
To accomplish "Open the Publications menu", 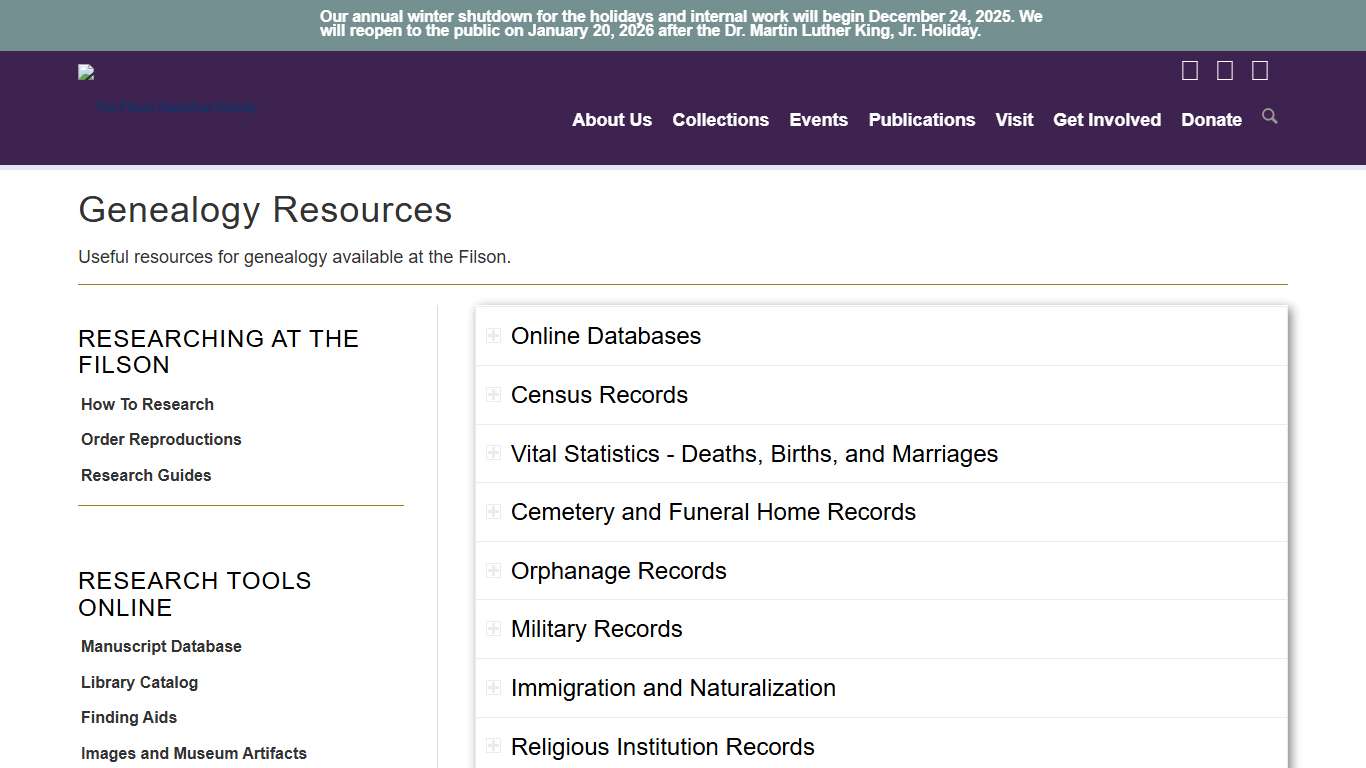I will coord(921,120).
